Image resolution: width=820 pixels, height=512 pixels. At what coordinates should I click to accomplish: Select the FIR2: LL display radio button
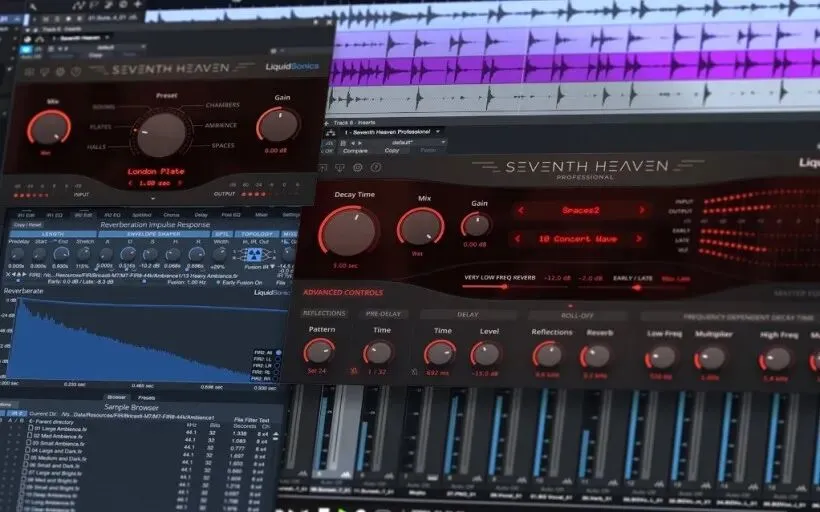(278, 359)
